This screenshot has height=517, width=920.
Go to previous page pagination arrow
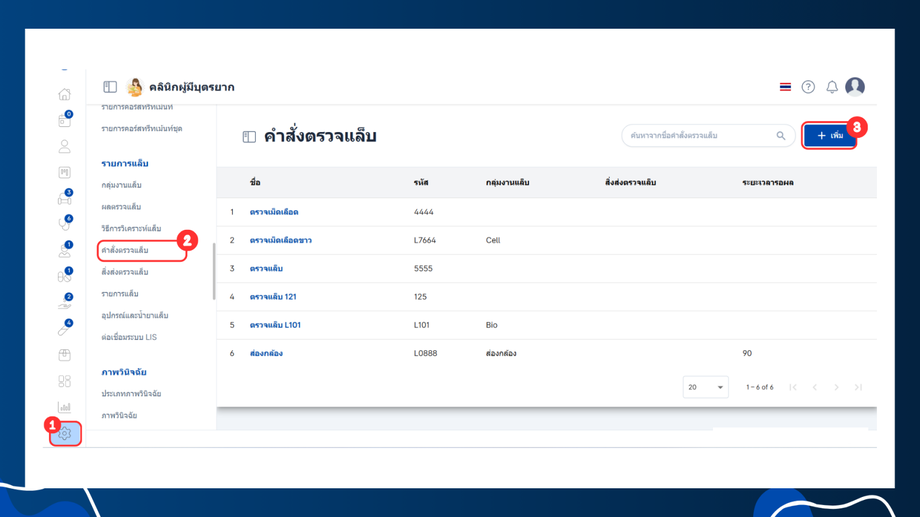815,387
